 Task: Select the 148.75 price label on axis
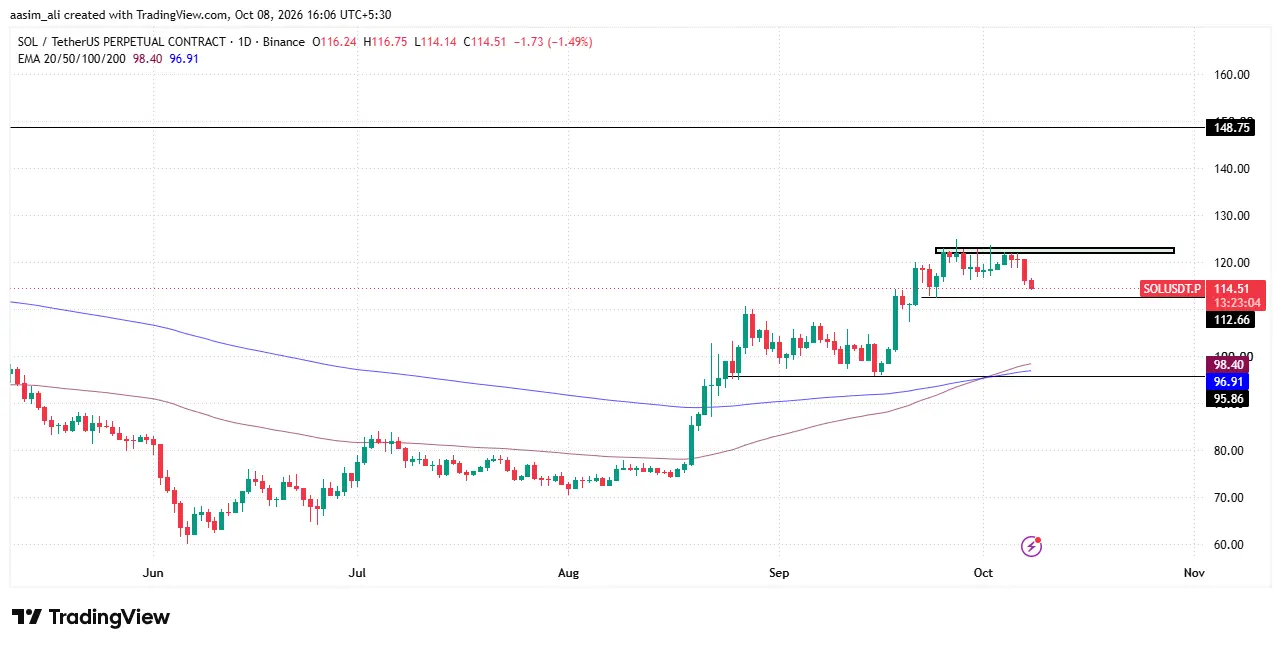coord(1232,128)
